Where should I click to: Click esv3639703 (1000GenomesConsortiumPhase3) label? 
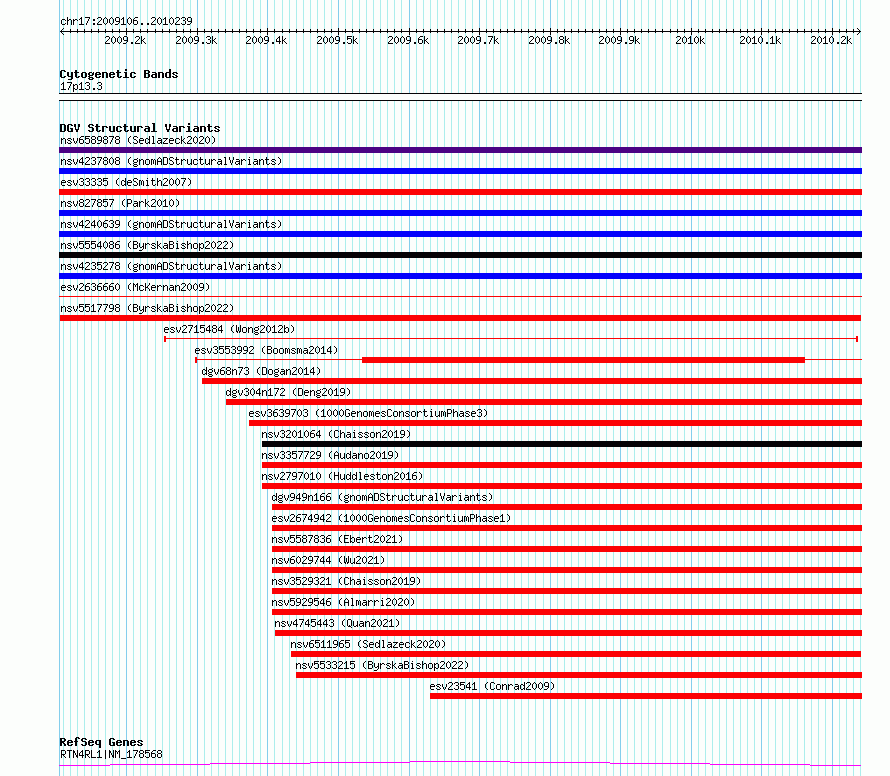[368, 413]
